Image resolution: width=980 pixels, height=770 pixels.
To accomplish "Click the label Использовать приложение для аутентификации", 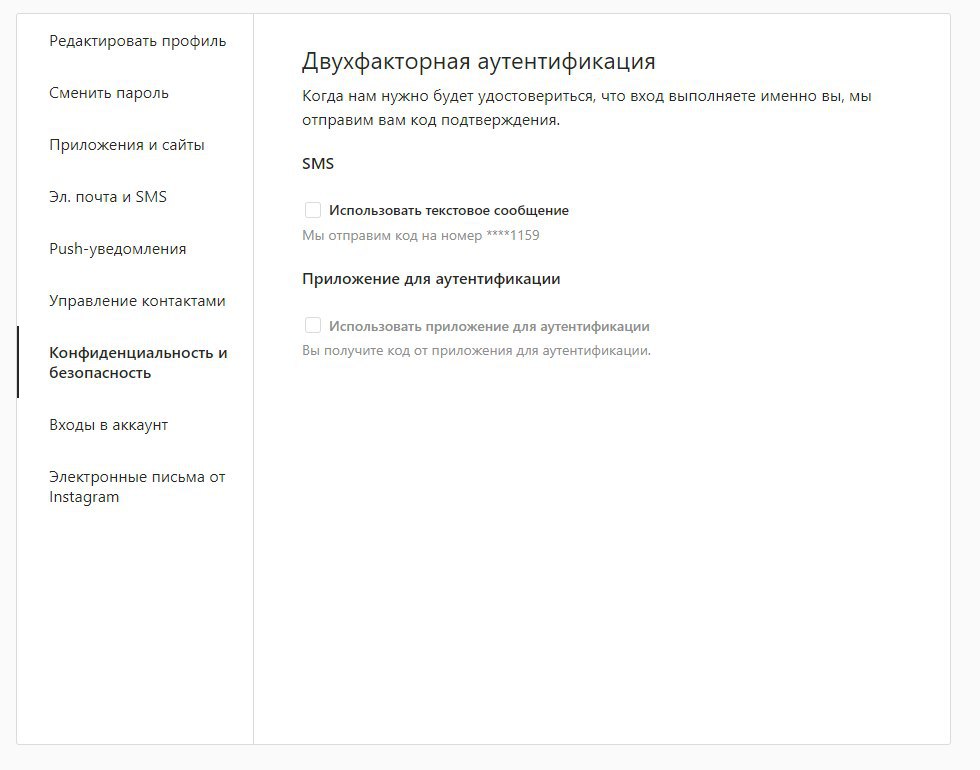I will (x=489, y=326).
